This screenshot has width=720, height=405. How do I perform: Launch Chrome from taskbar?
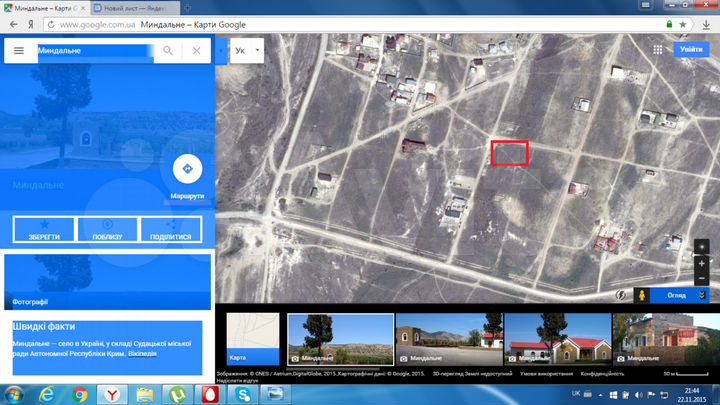click(x=79, y=395)
